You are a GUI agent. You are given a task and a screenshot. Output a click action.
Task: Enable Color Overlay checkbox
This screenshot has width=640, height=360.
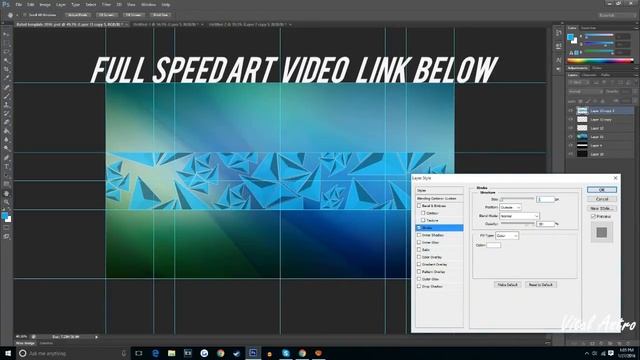(x=419, y=257)
